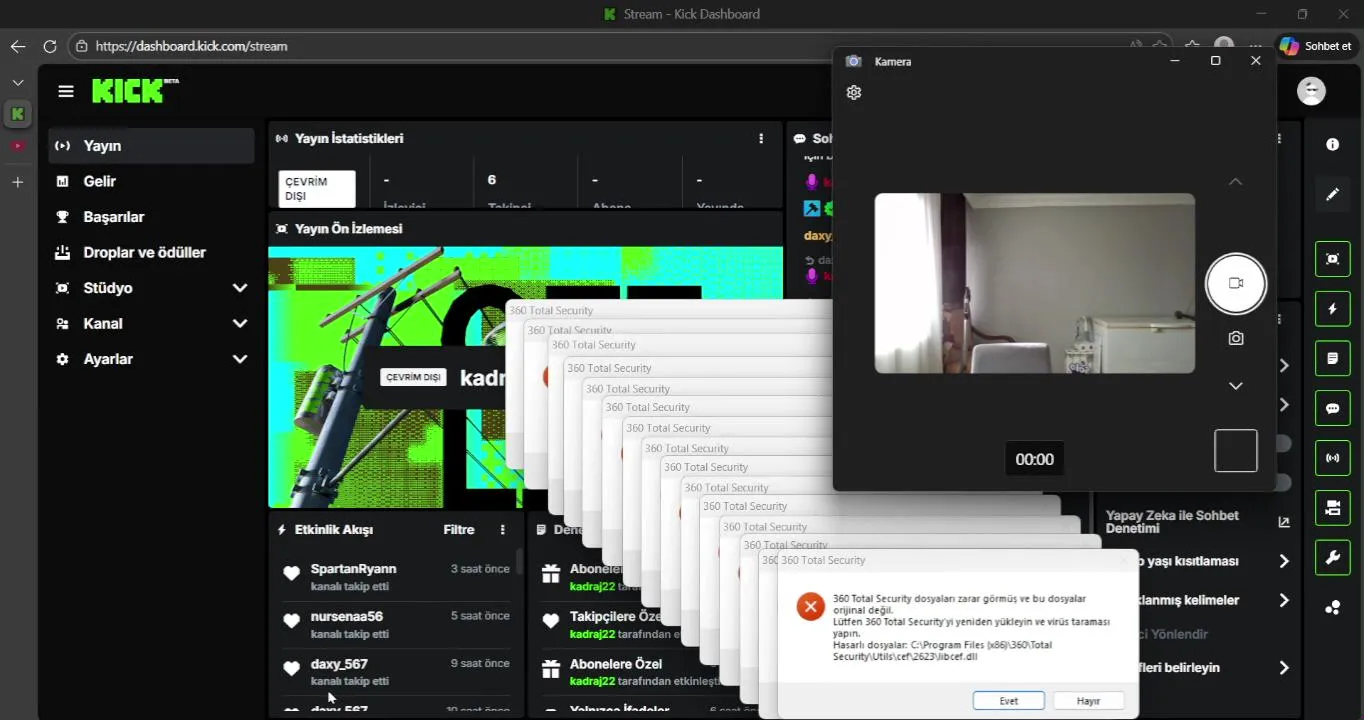Open the banned words (kelimeler) chevron
This screenshot has width=1364, height=720.
[1284, 601]
